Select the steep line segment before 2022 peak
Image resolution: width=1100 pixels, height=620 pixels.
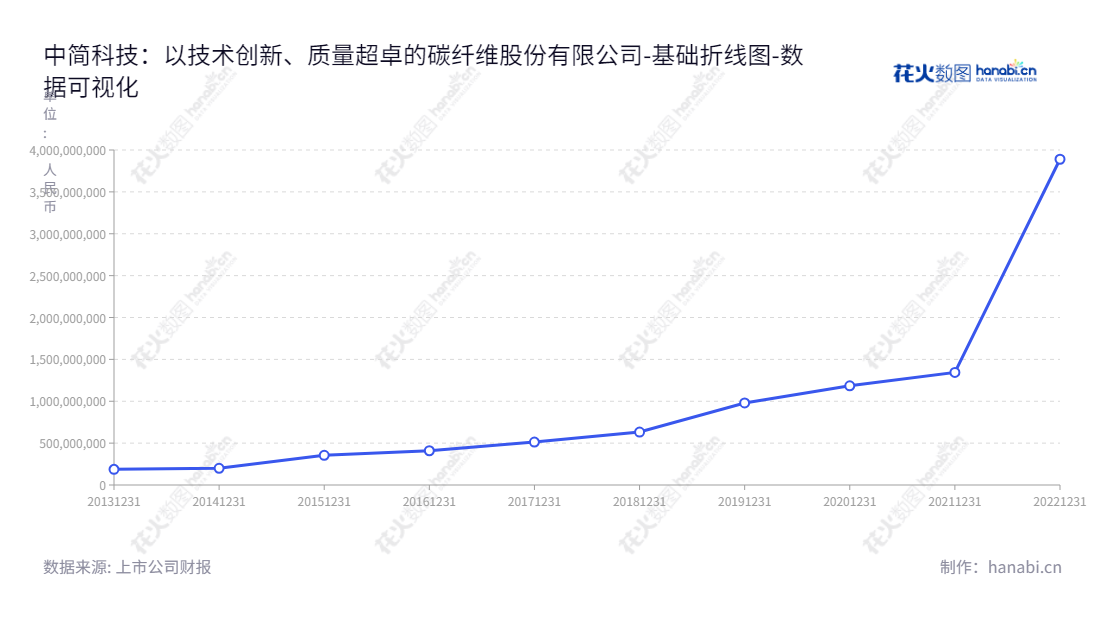tap(1005, 265)
